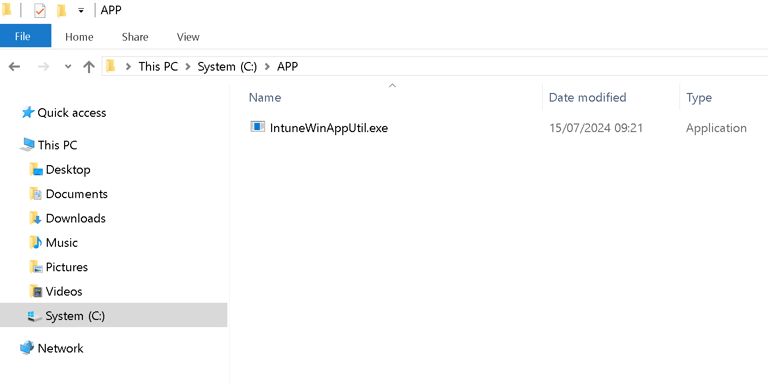This screenshot has width=768, height=384.
Task: Go up one folder level
Action: 89,67
